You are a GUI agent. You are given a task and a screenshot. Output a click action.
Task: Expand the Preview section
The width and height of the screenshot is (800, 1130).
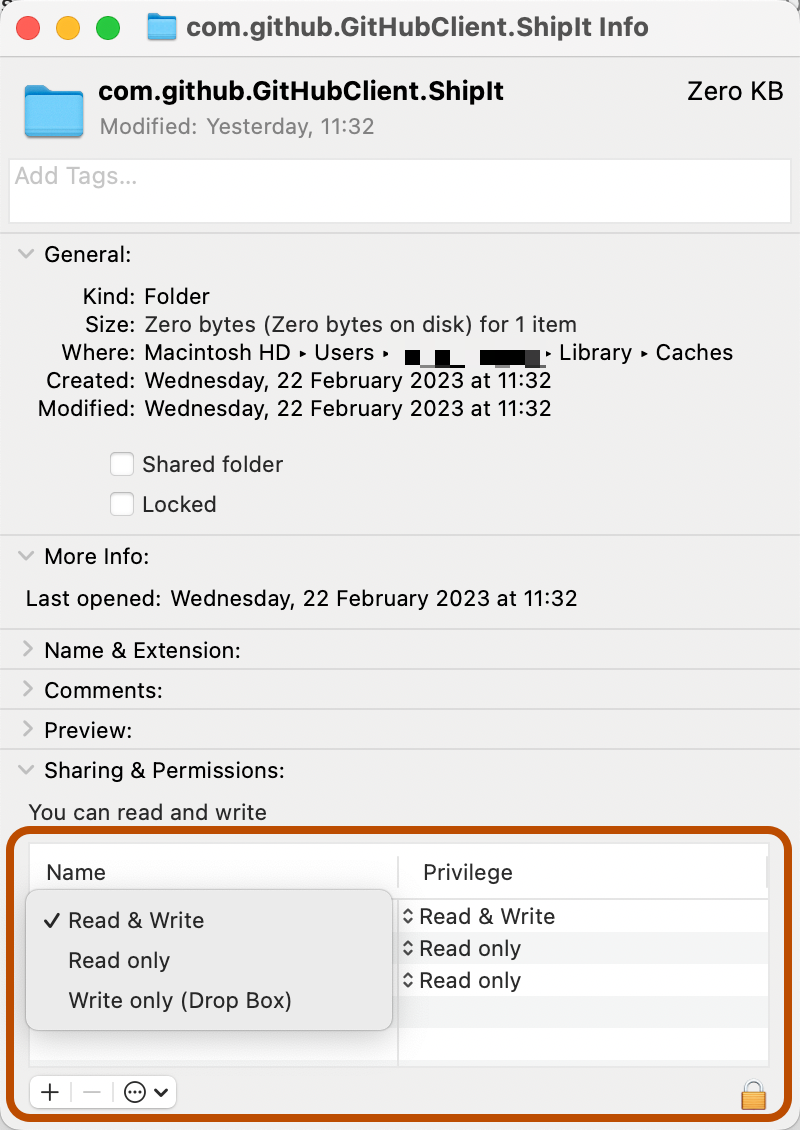pyautogui.click(x=25, y=729)
